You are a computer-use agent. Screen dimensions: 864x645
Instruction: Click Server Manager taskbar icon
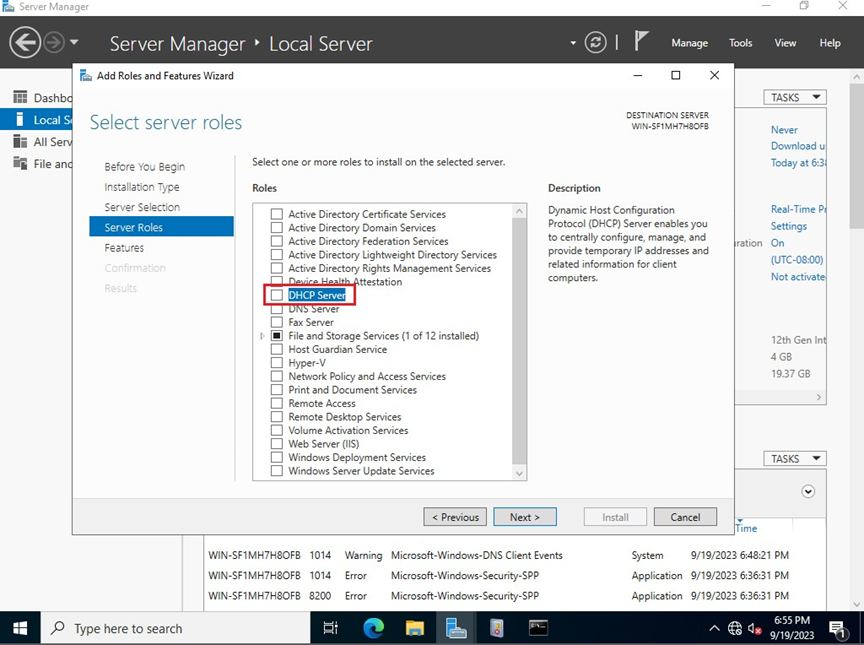456,628
